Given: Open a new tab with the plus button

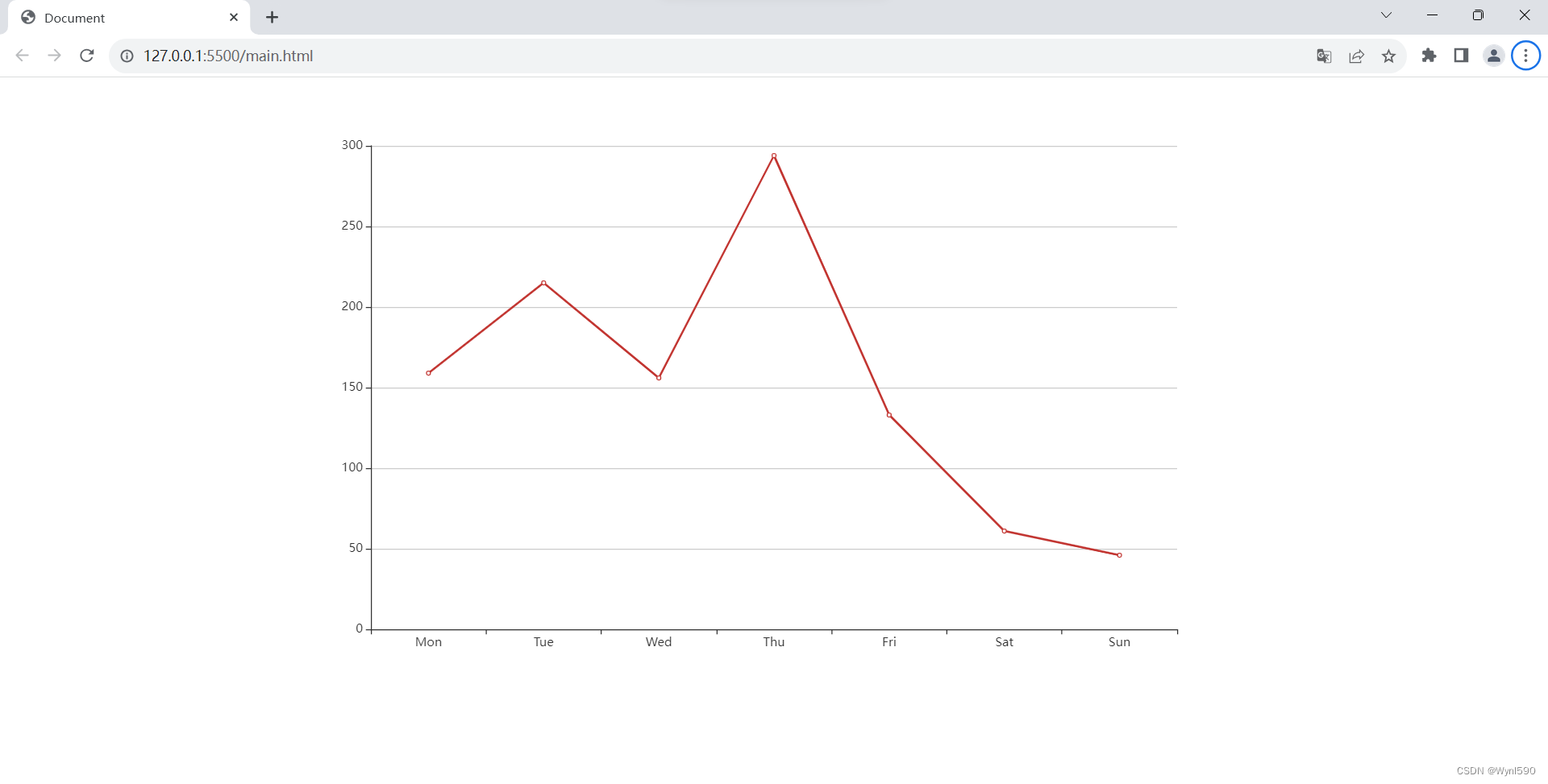Looking at the screenshot, I should (272, 17).
